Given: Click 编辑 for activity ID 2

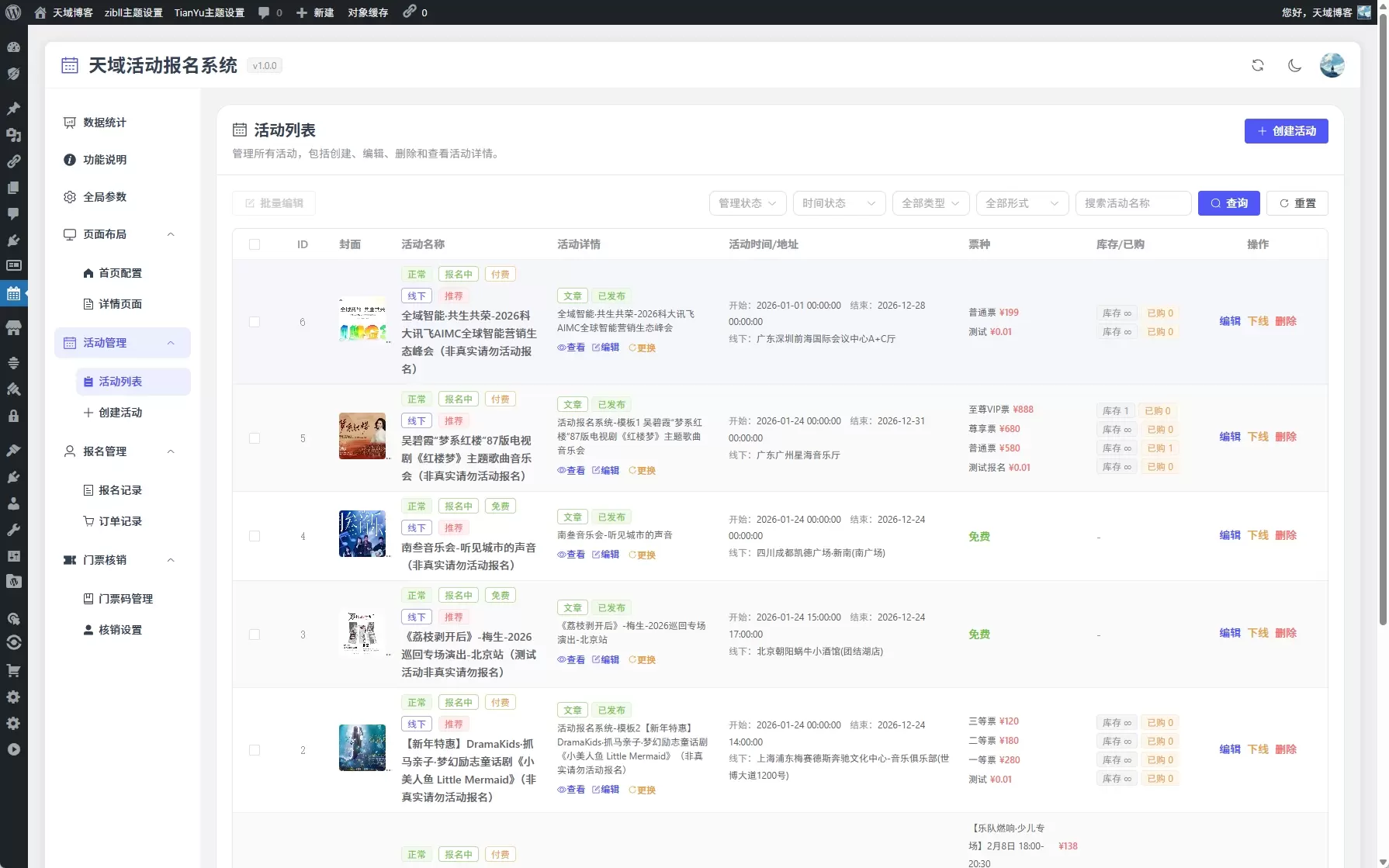Looking at the screenshot, I should click(1230, 749).
